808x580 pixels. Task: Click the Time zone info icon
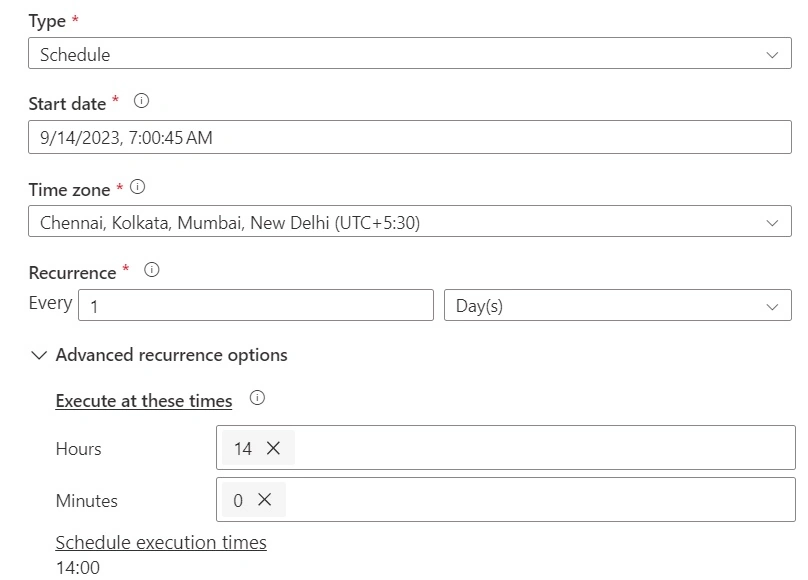(138, 186)
